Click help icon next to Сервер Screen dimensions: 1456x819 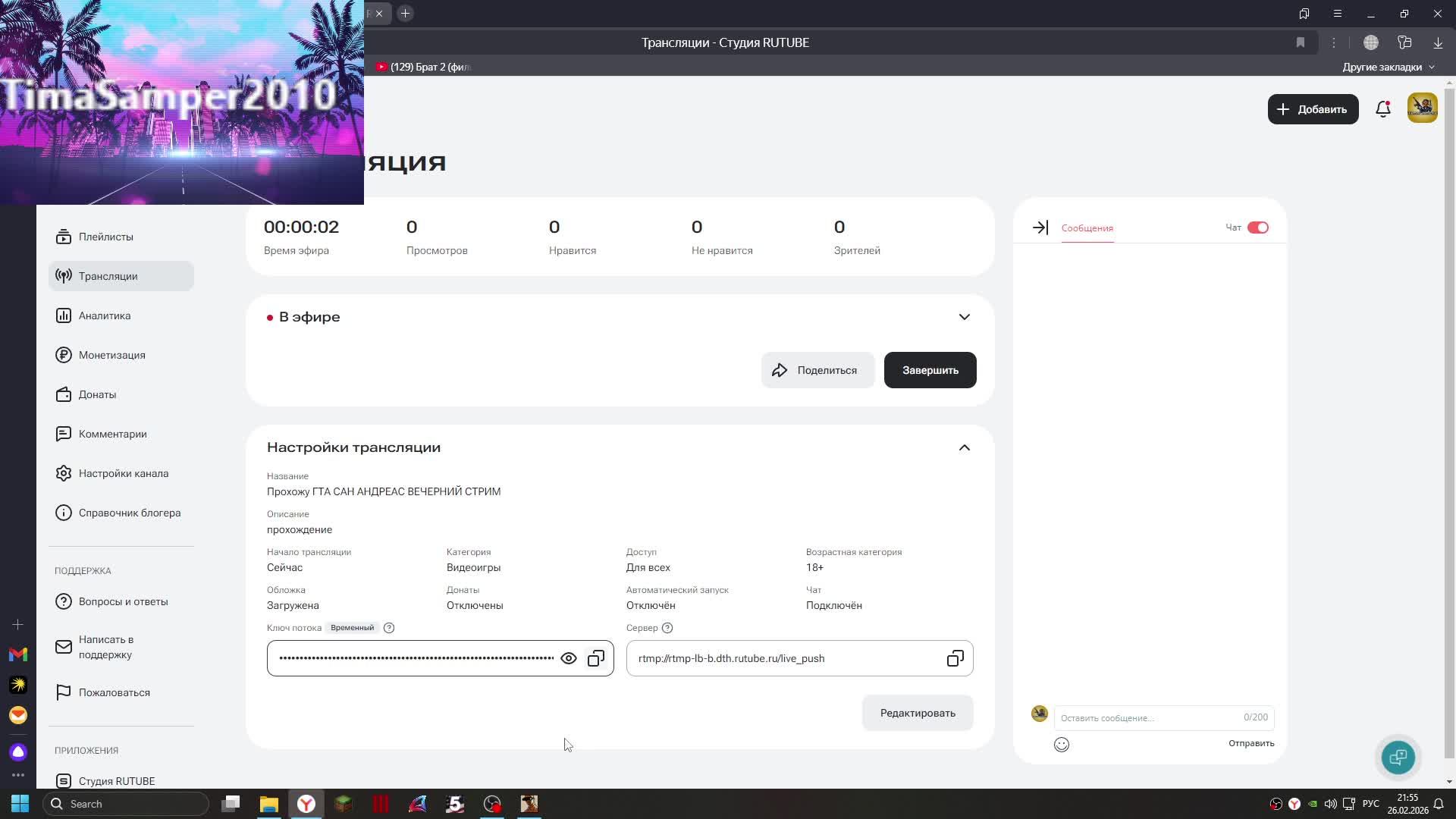[667, 628]
